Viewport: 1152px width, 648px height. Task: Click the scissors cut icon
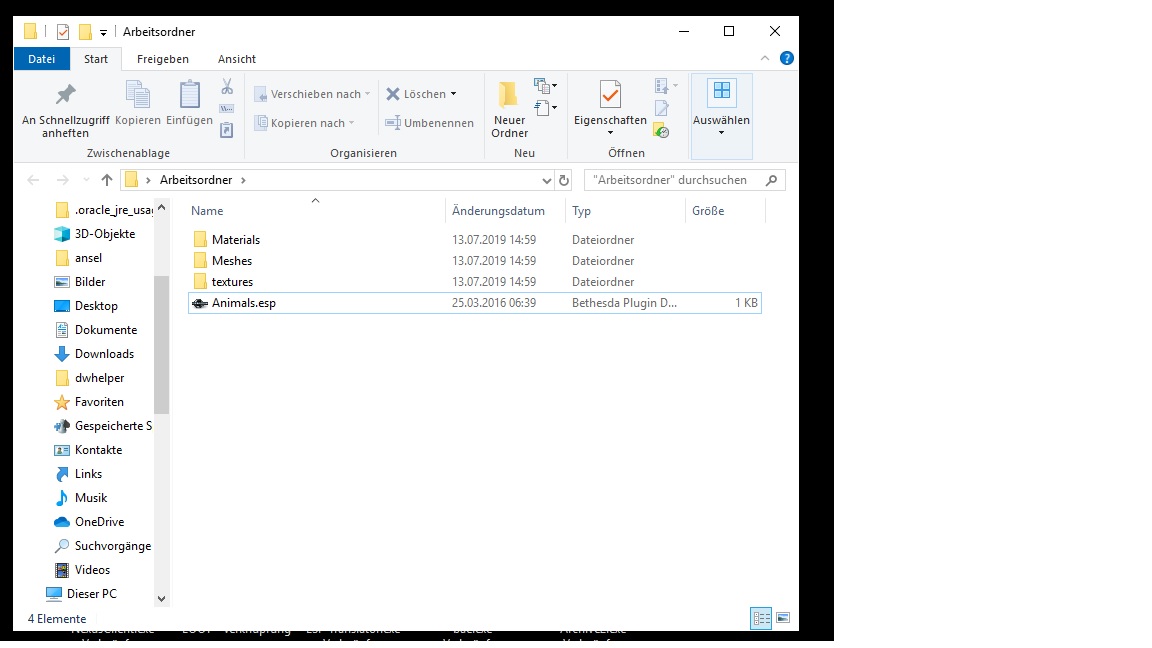coord(227,87)
